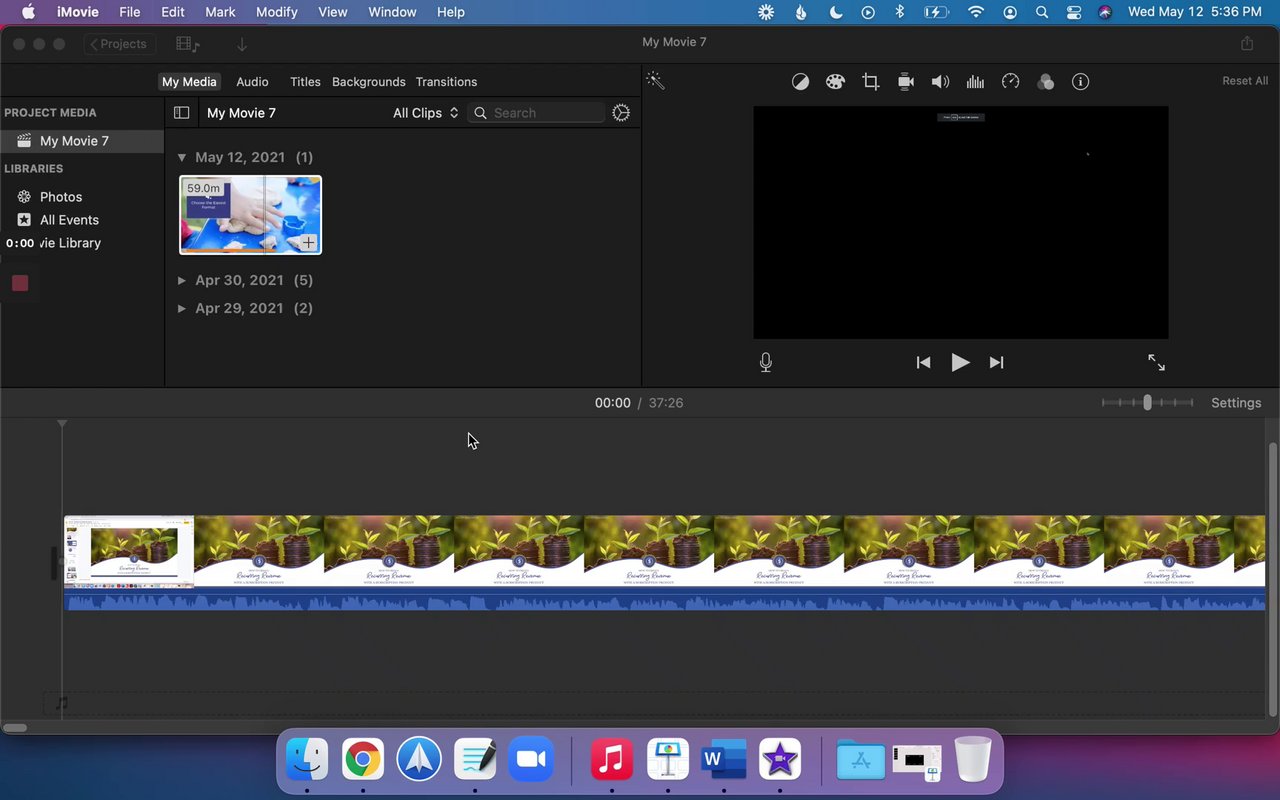Open the volume adjustment tool

[940, 82]
